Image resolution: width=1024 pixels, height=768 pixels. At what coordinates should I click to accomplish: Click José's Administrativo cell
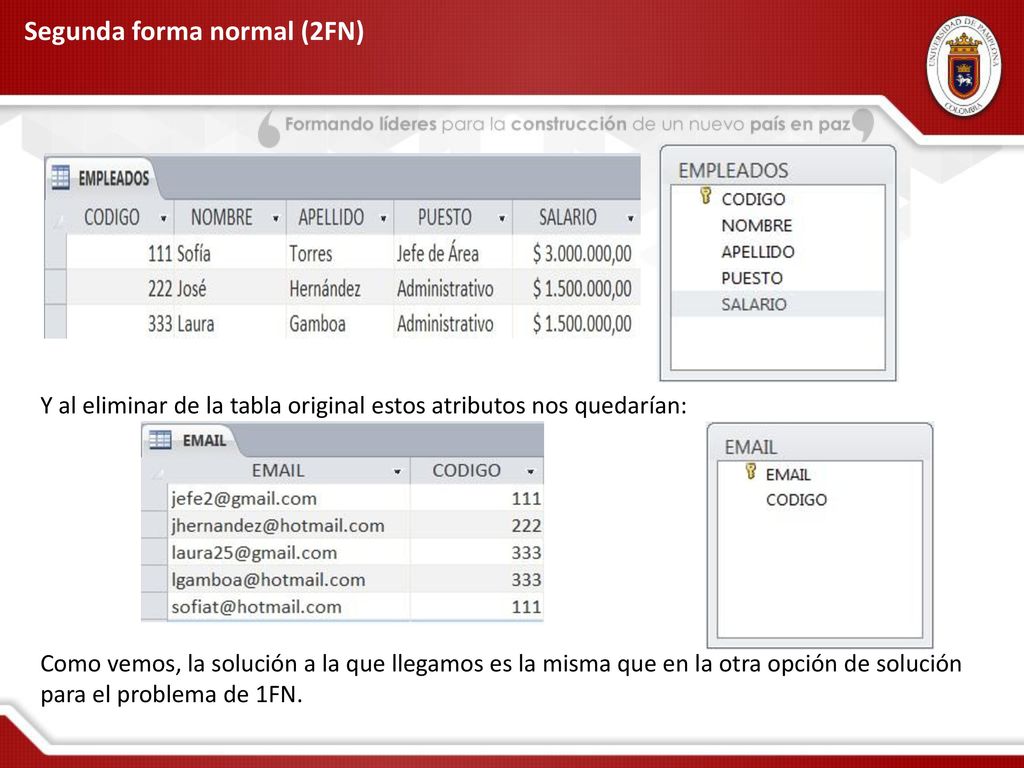point(453,288)
